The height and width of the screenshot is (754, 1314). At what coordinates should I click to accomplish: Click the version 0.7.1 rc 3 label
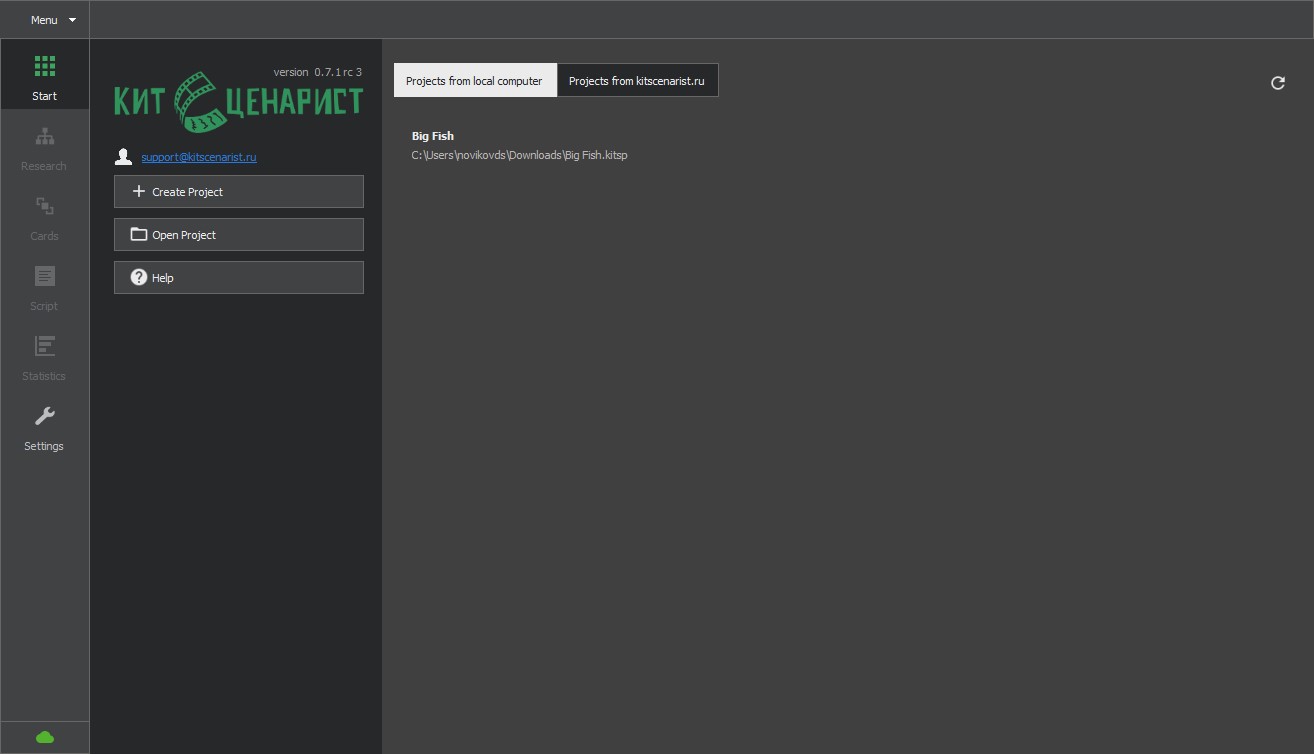coord(317,72)
